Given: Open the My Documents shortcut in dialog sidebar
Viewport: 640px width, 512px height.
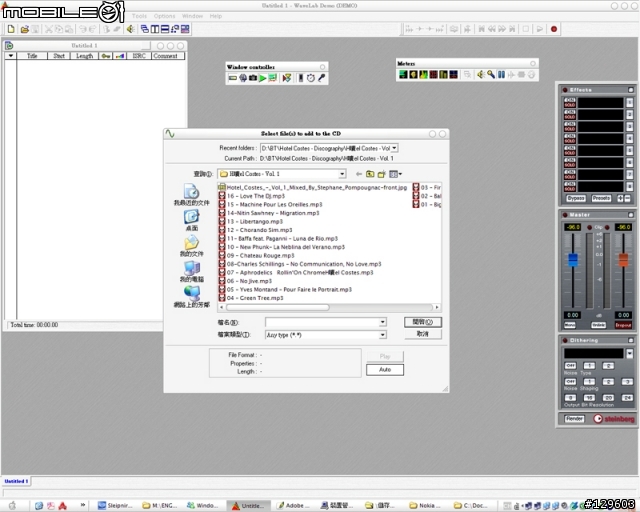Looking at the screenshot, I should click(x=191, y=246).
